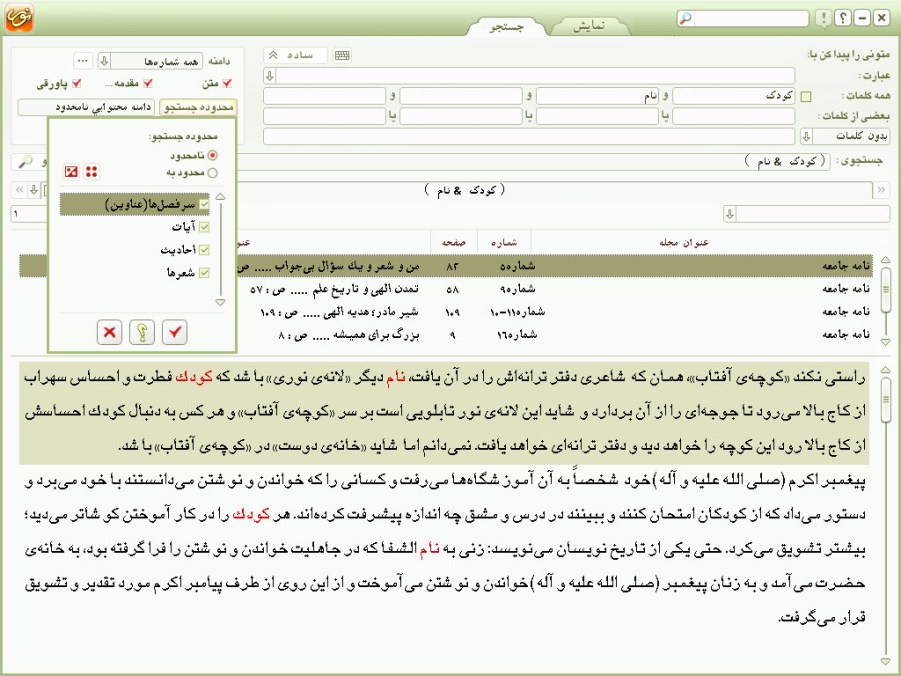Click the input field containing کودک
Viewport: 901px width, 676px height.
tap(734, 96)
